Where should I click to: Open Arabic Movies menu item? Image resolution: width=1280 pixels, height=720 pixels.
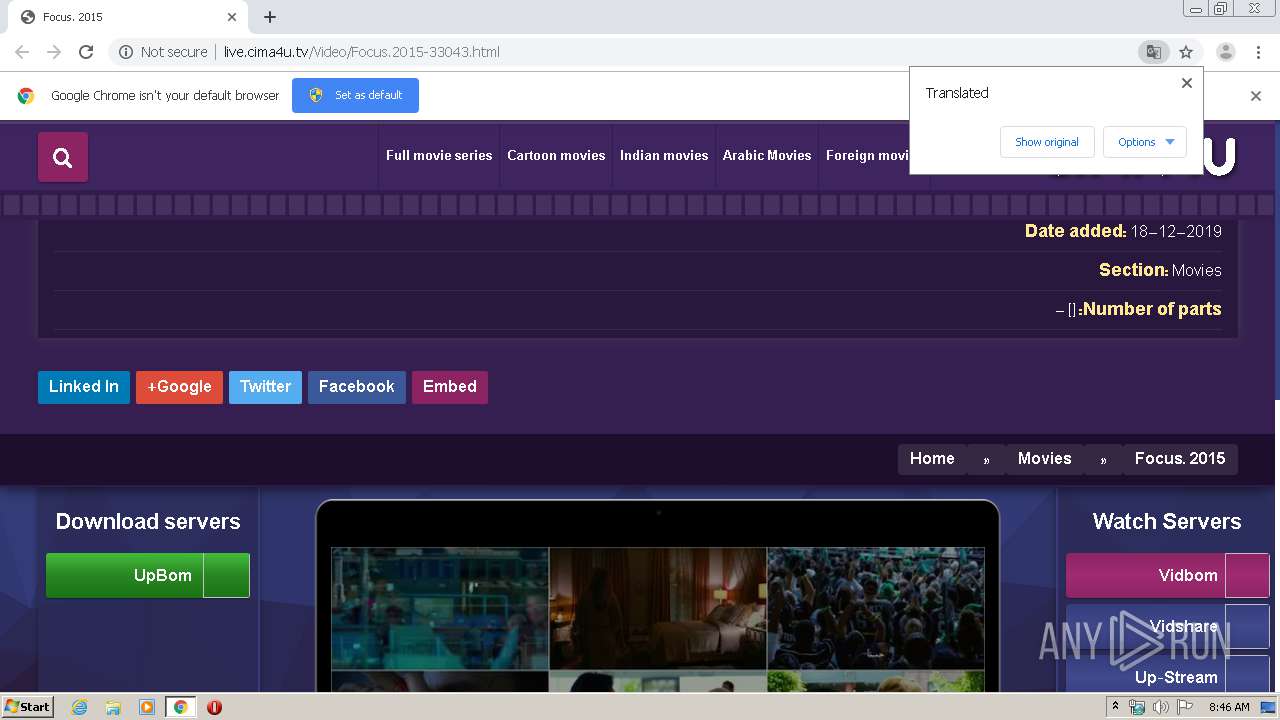click(x=767, y=155)
